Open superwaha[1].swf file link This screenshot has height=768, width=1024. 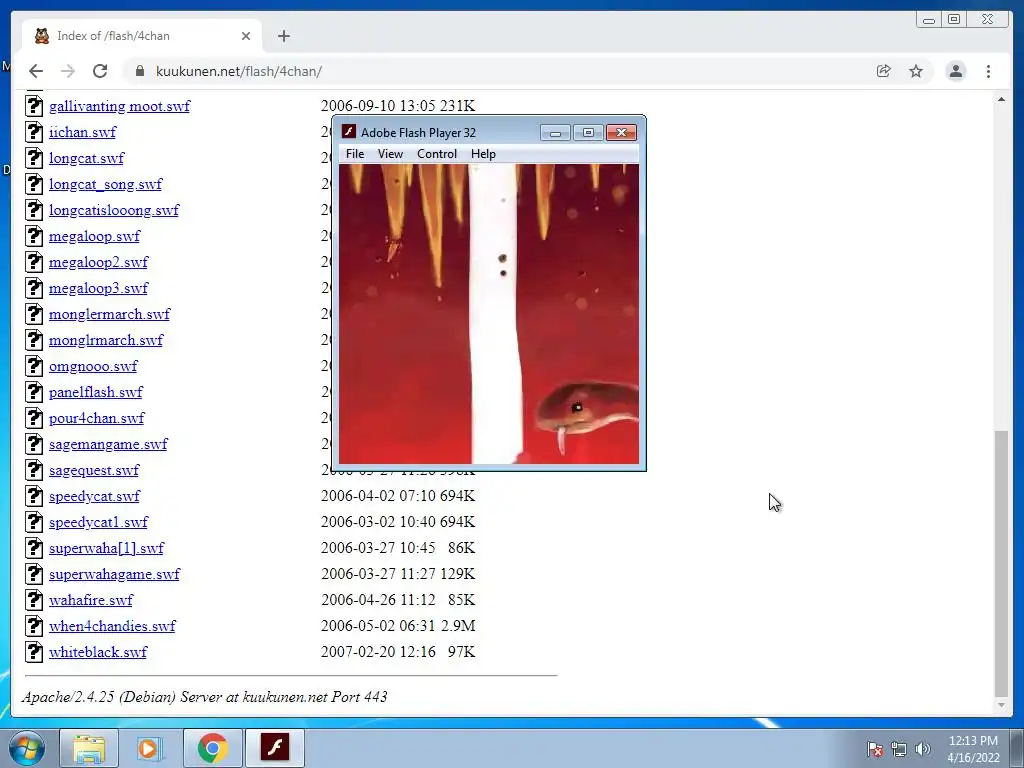106,548
